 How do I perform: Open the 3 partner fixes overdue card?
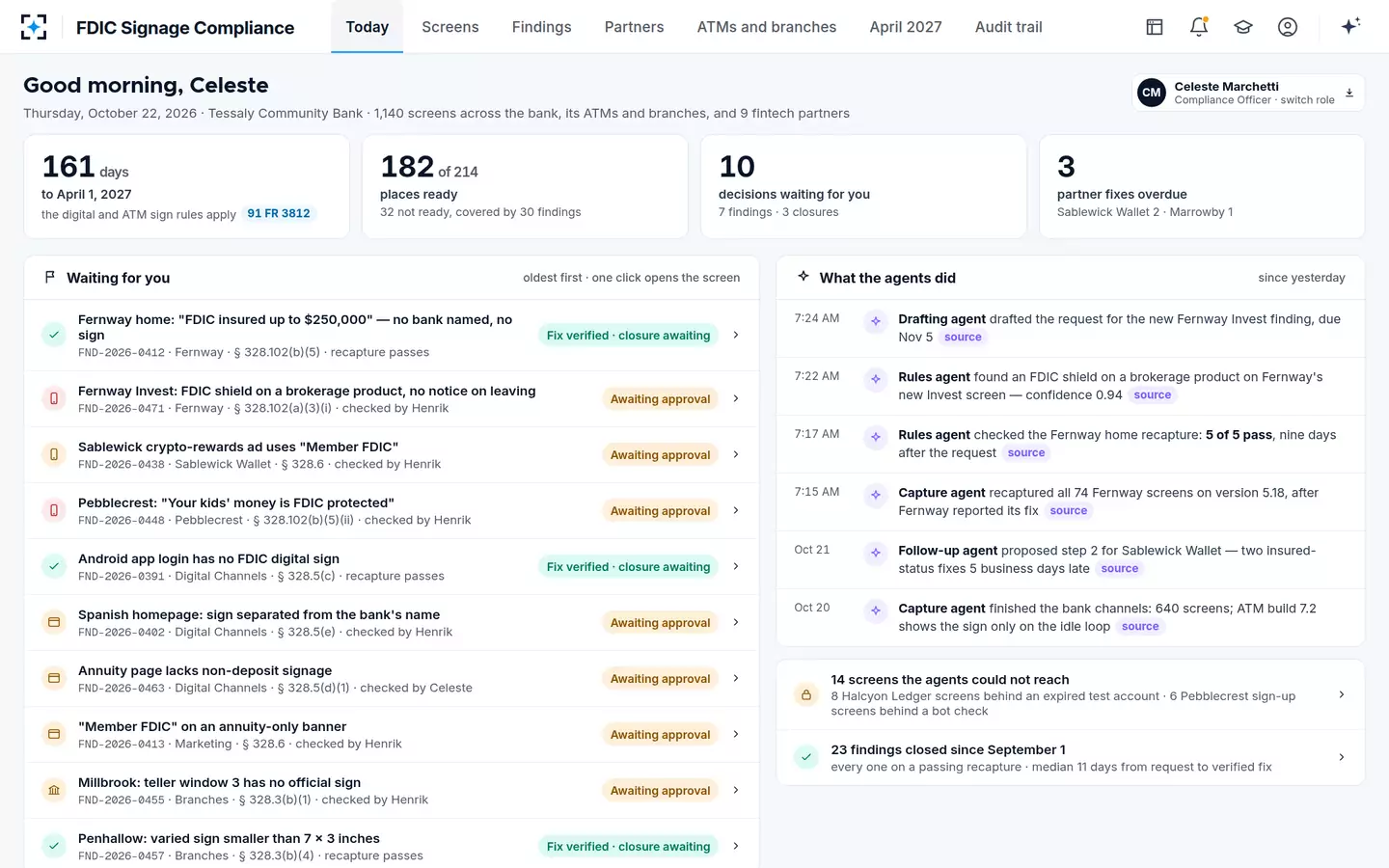[1202, 186]
